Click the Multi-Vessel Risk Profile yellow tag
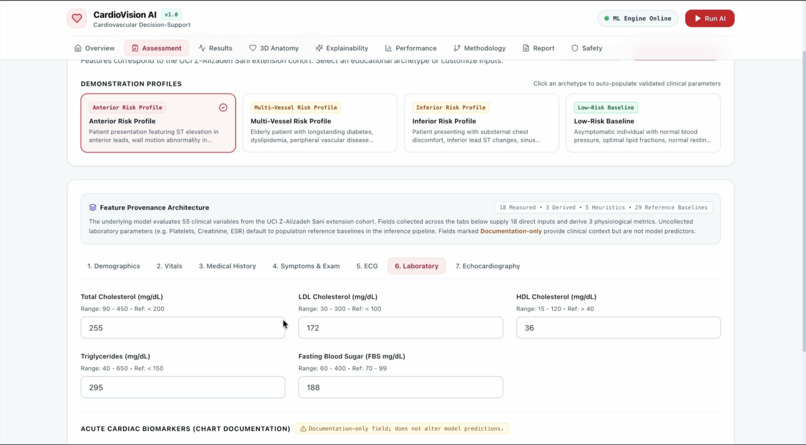 tap(296, 107)
